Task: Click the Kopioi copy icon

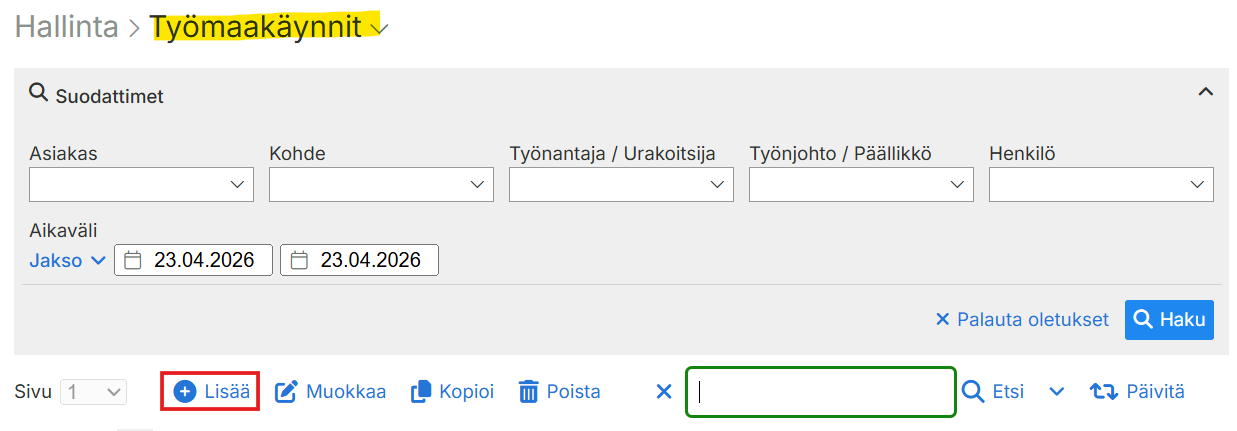Action: 421,392
